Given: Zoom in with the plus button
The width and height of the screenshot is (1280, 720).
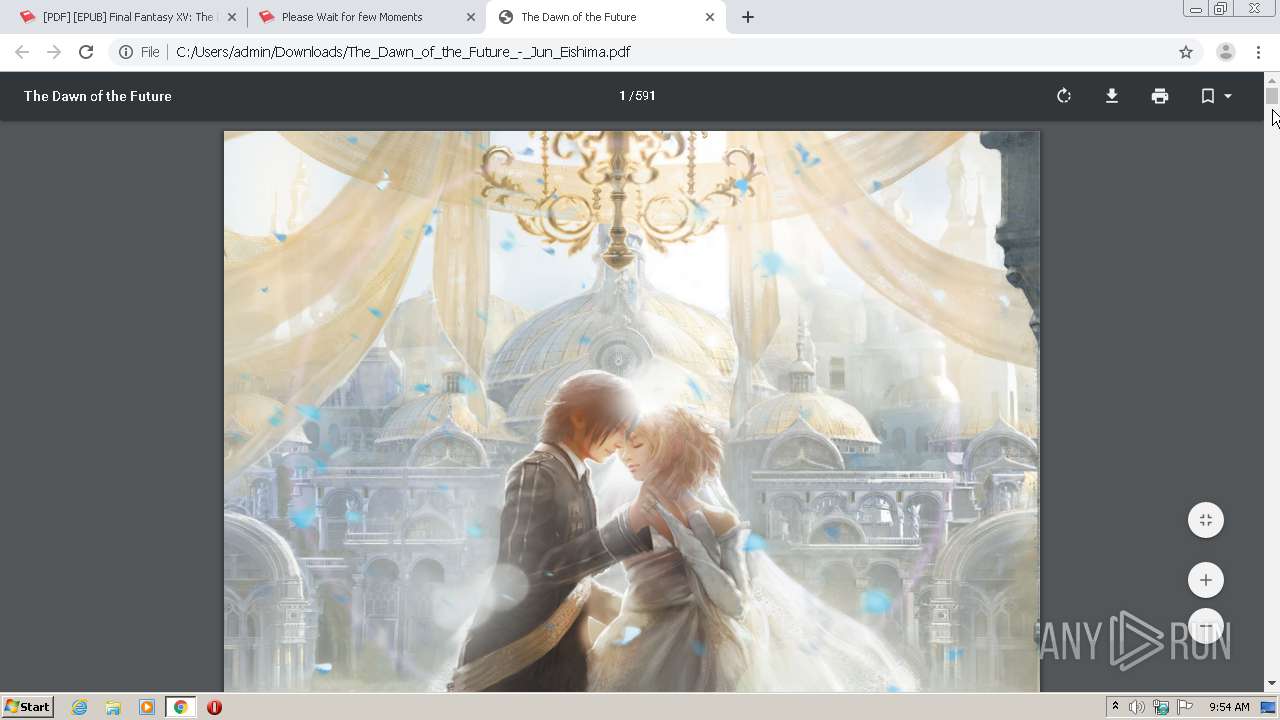Looking at the screenshot, I should pyautogui.click(x=1206, y=580).
